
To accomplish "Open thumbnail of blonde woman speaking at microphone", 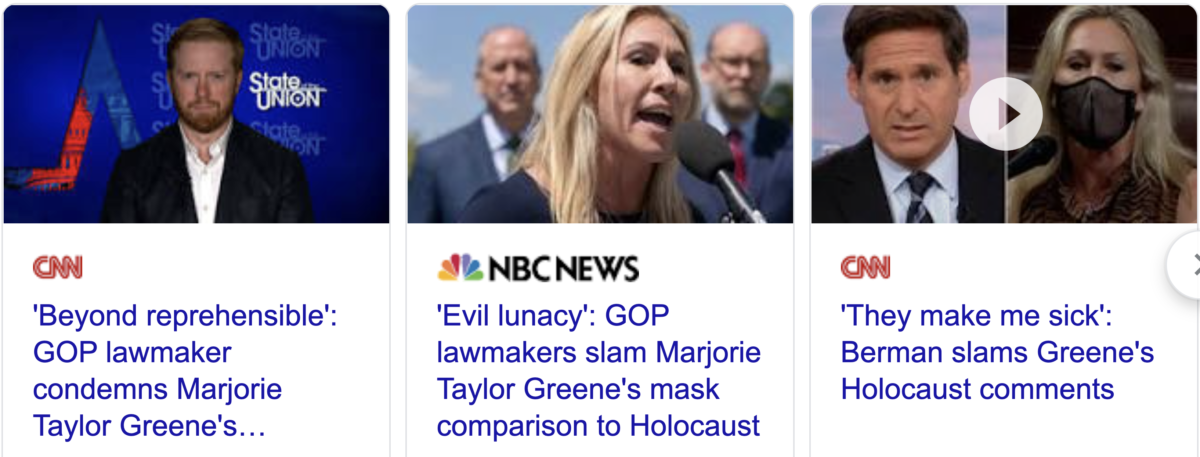I will 600,114.
